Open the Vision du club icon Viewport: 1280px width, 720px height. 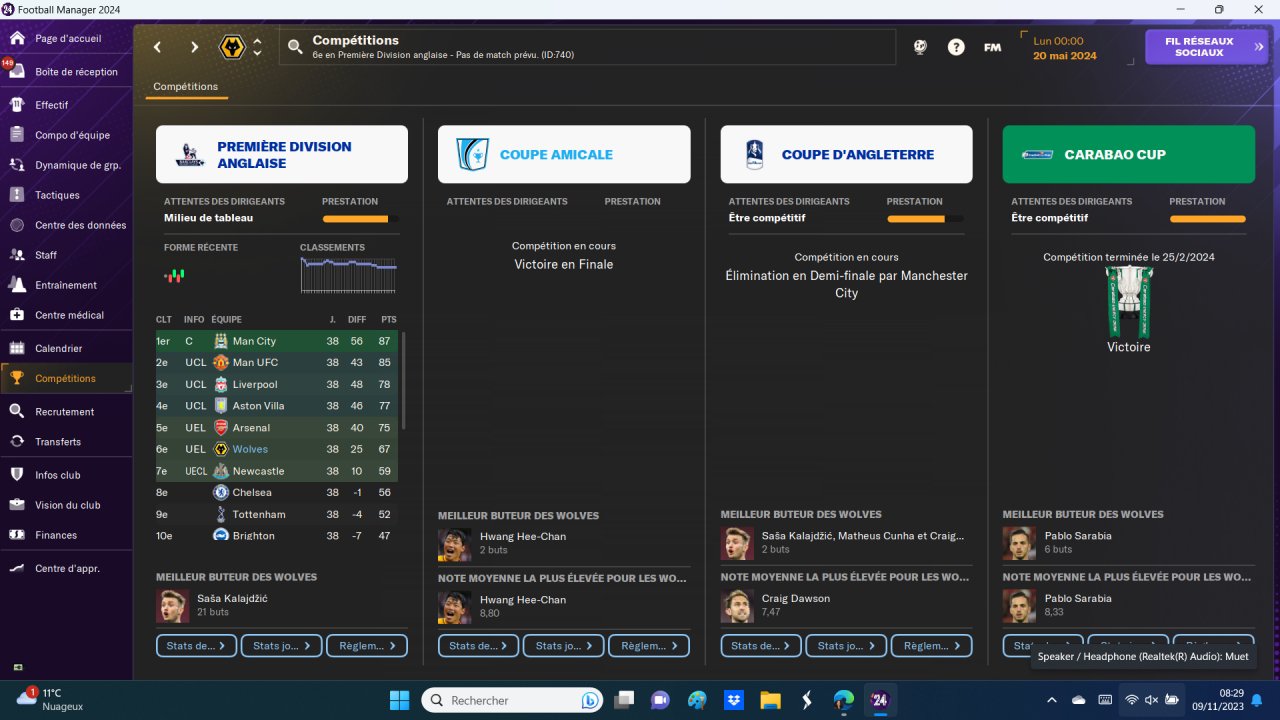[17, 505]
